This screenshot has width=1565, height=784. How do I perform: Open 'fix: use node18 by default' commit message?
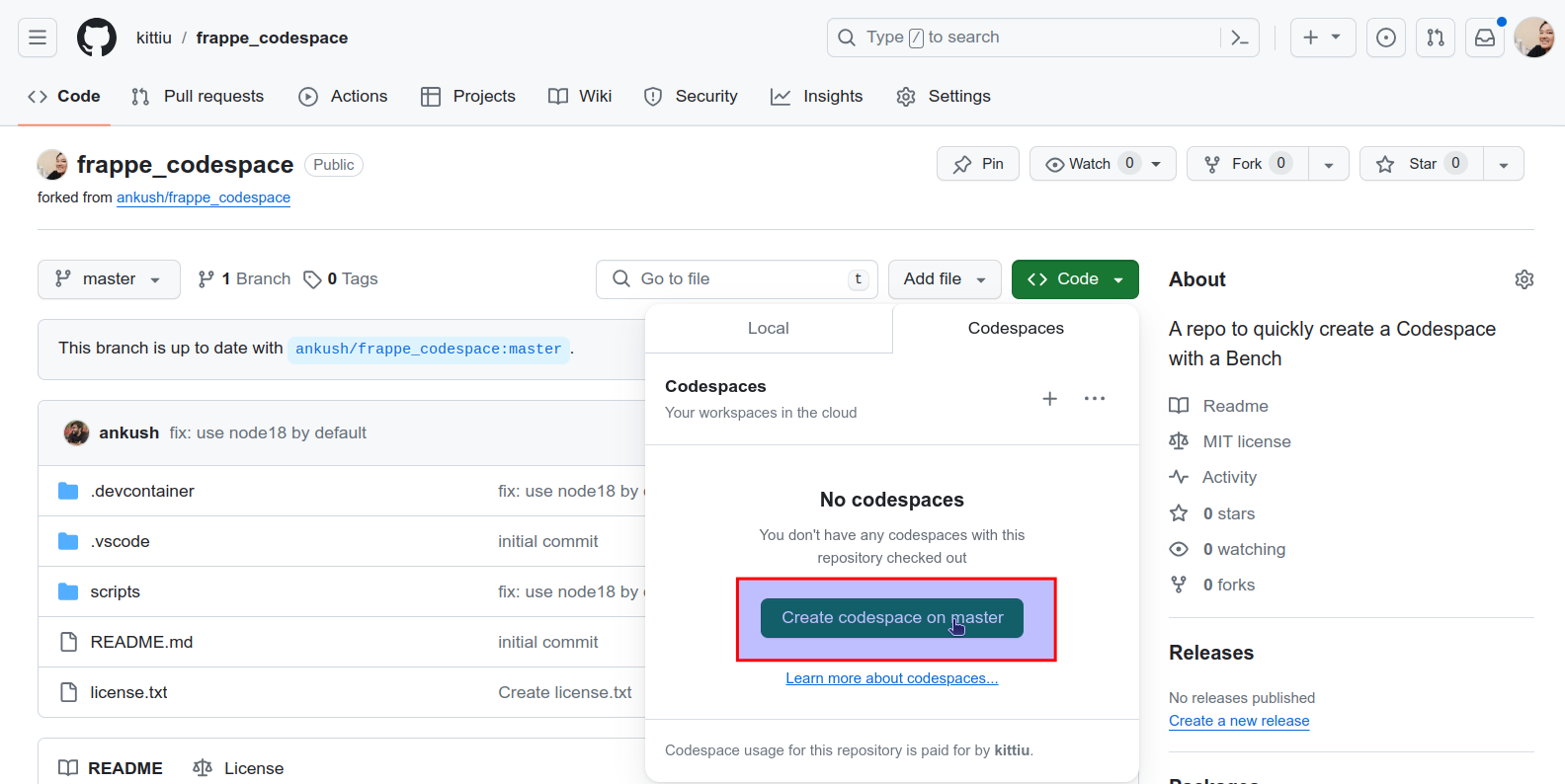tap(268, 432)
